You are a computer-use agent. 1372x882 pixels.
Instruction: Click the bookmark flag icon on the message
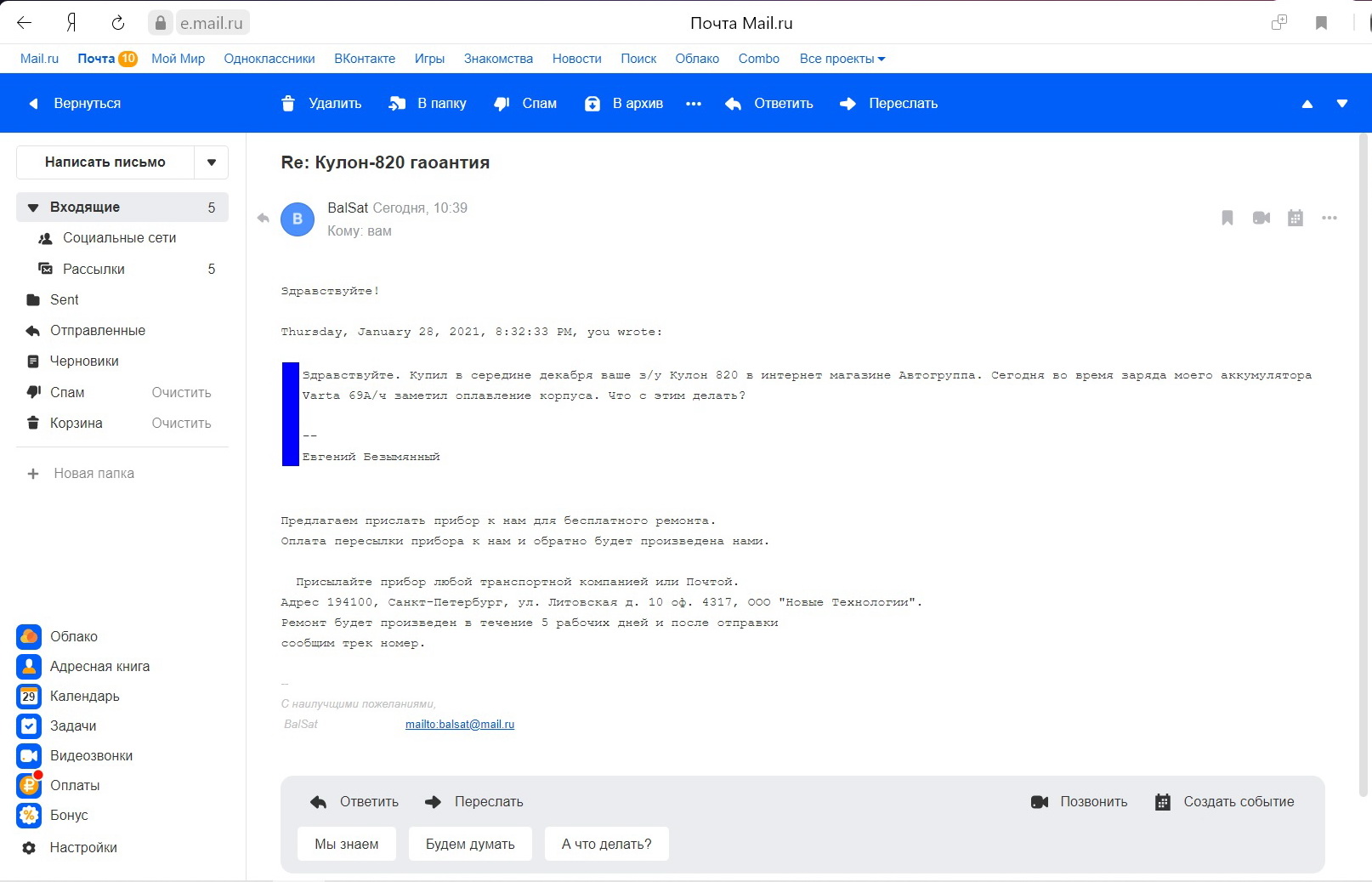(1227, 219)
